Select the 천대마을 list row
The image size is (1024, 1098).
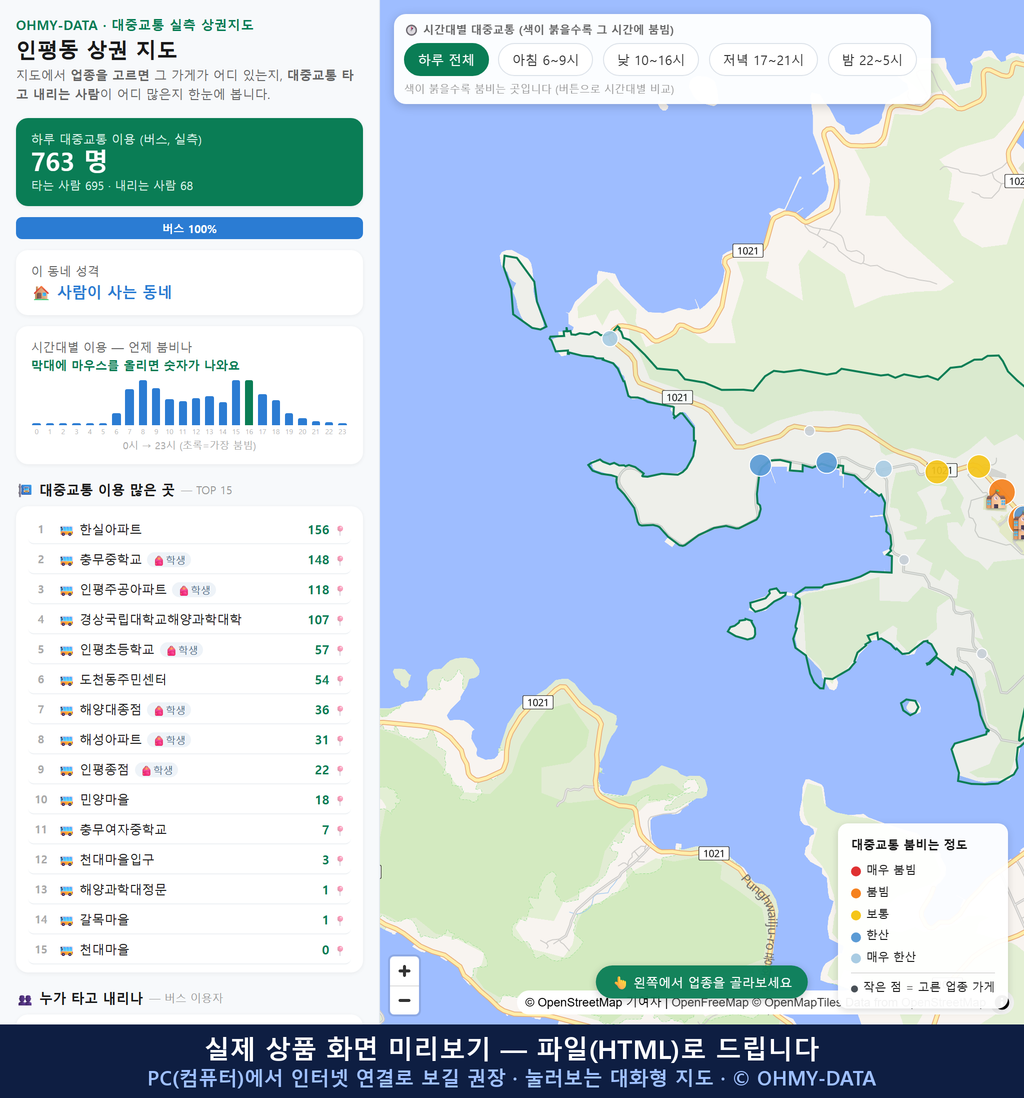point(189,950)
